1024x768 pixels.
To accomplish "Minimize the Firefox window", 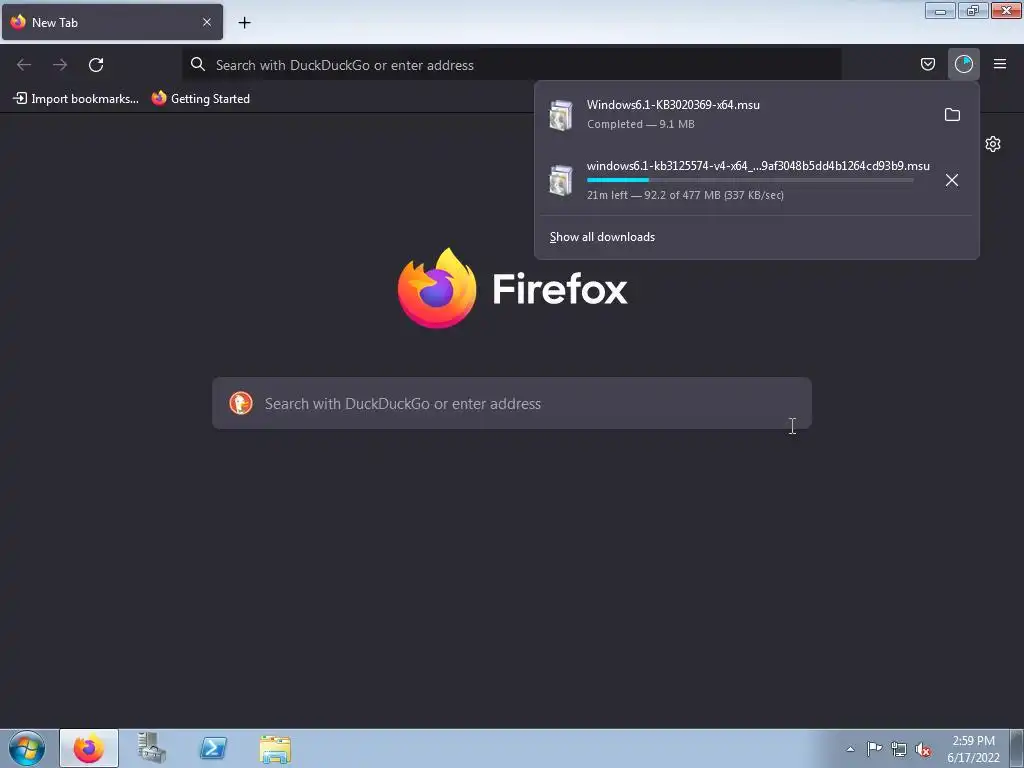I will [940, 10].
